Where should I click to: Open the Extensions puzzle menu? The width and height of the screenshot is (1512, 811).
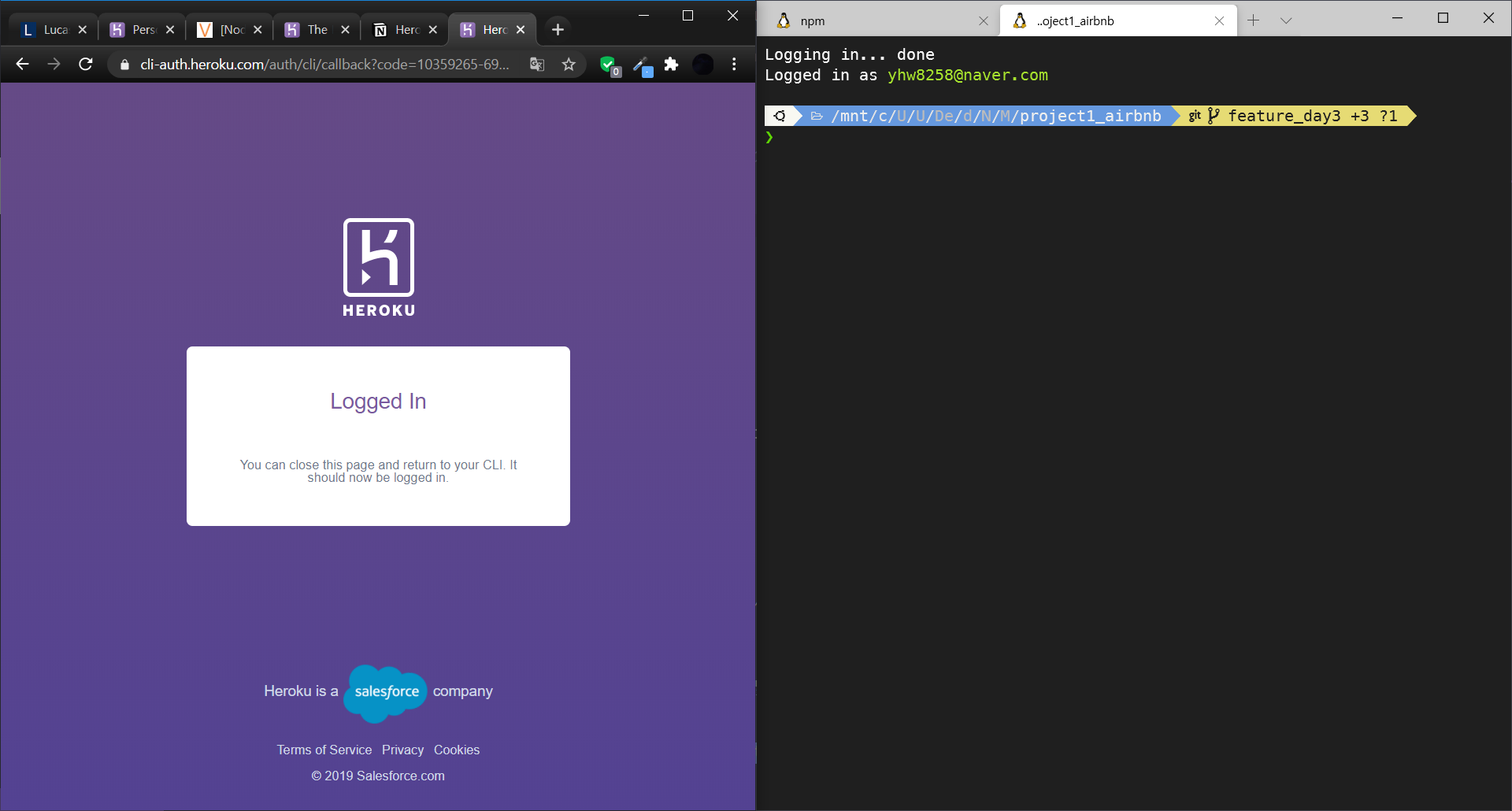point(671,65)
